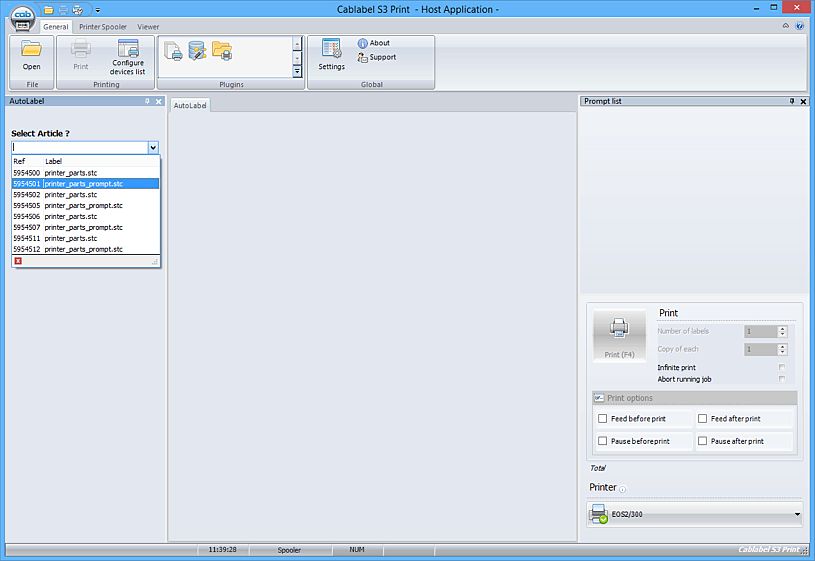
Task: Click the quick access Print icon
Action: (63, 10)
